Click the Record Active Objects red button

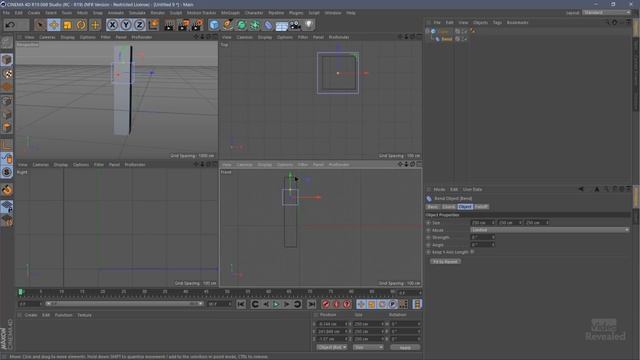(x=326, y=304)
